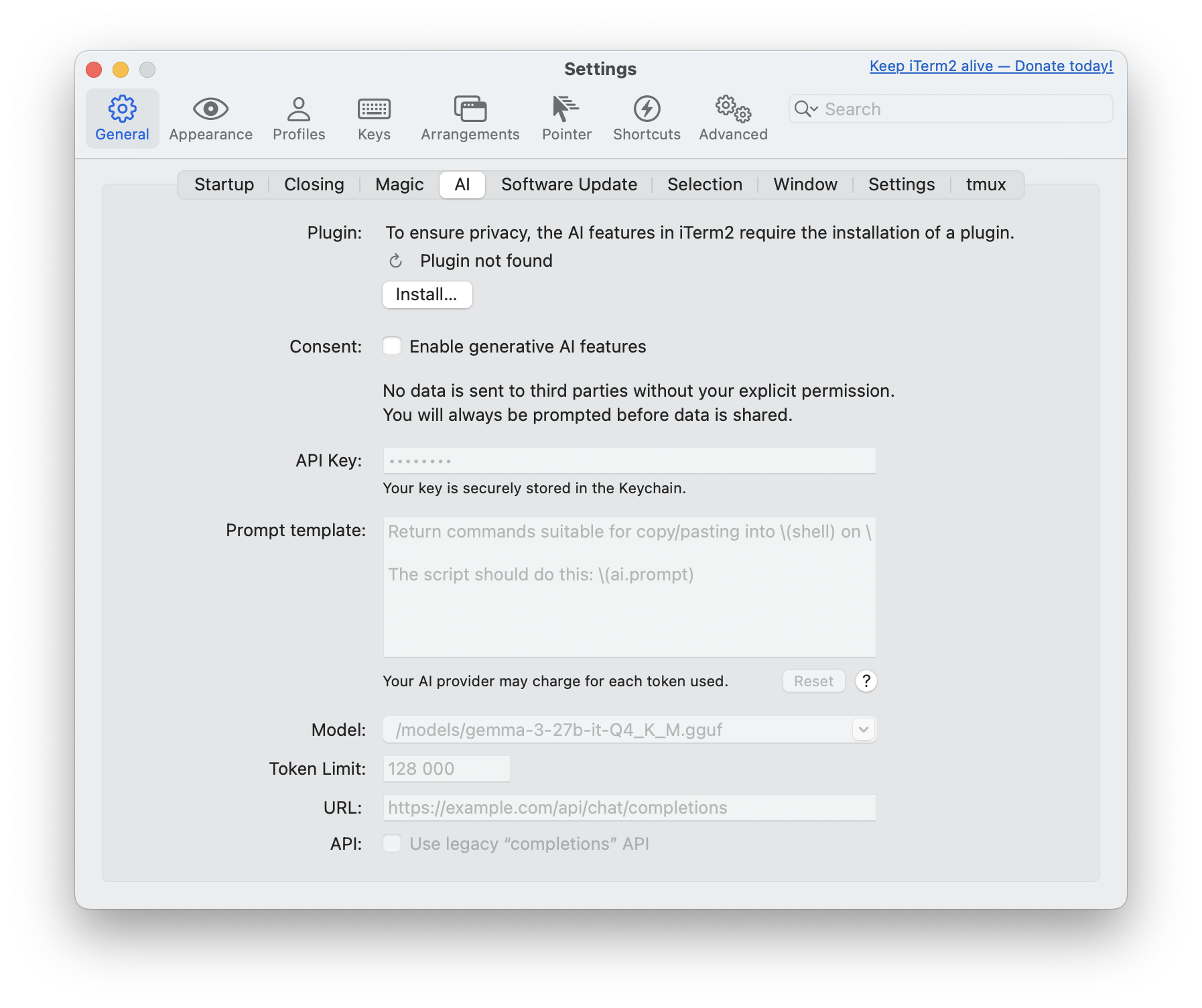Viewport: 1202px width, 1008px height.
Task: Click the prompt template help question mark
Action: (866, 681)
